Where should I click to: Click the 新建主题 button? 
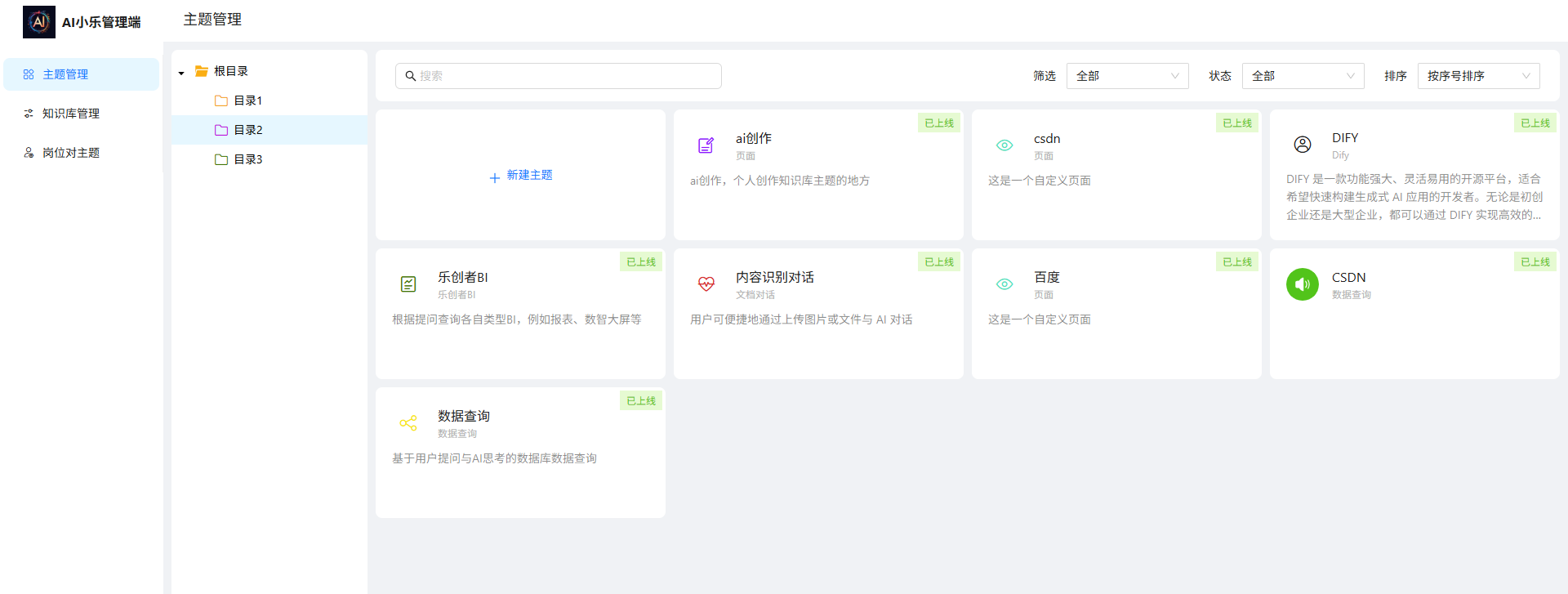pyautogui.click(x=521, y=176)
